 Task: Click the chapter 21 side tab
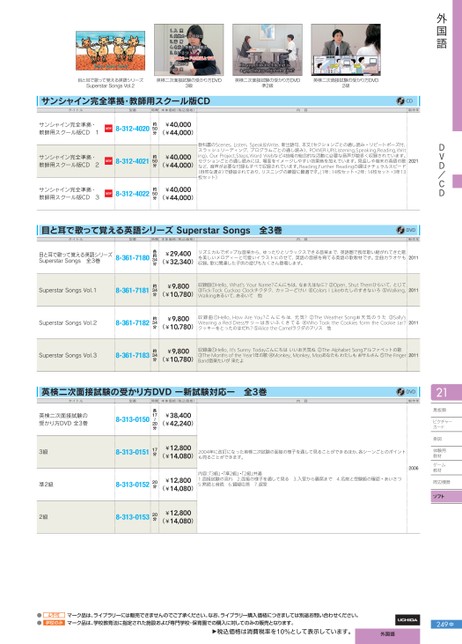coord(446,392)
